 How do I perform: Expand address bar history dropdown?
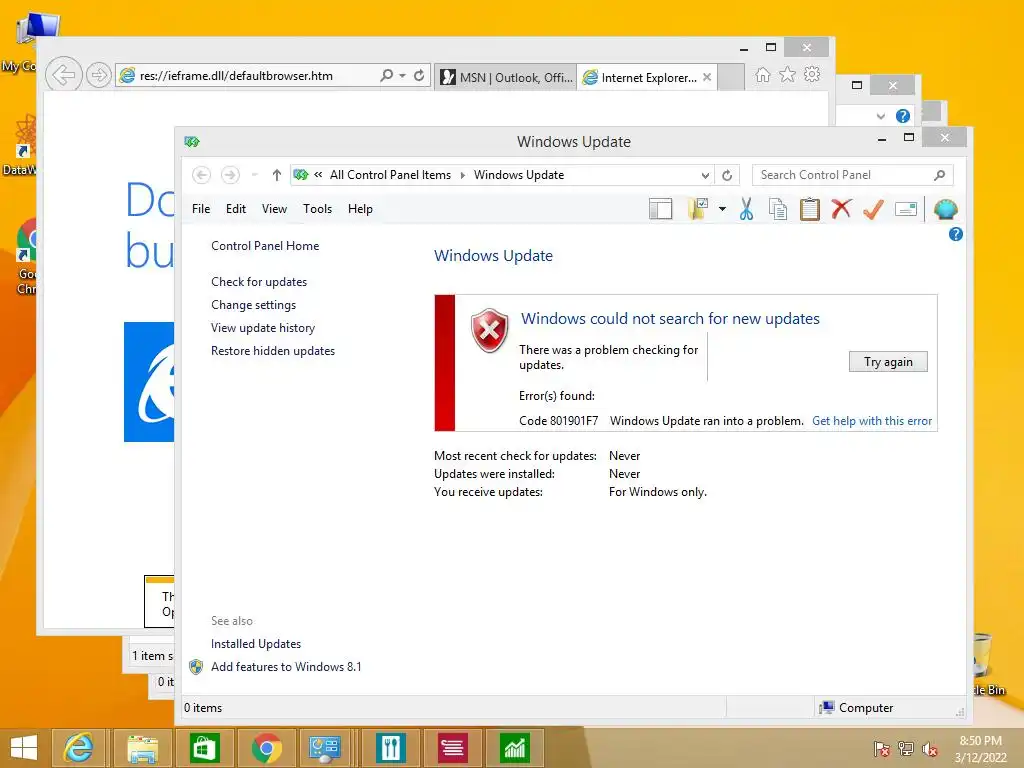(705, 175)
